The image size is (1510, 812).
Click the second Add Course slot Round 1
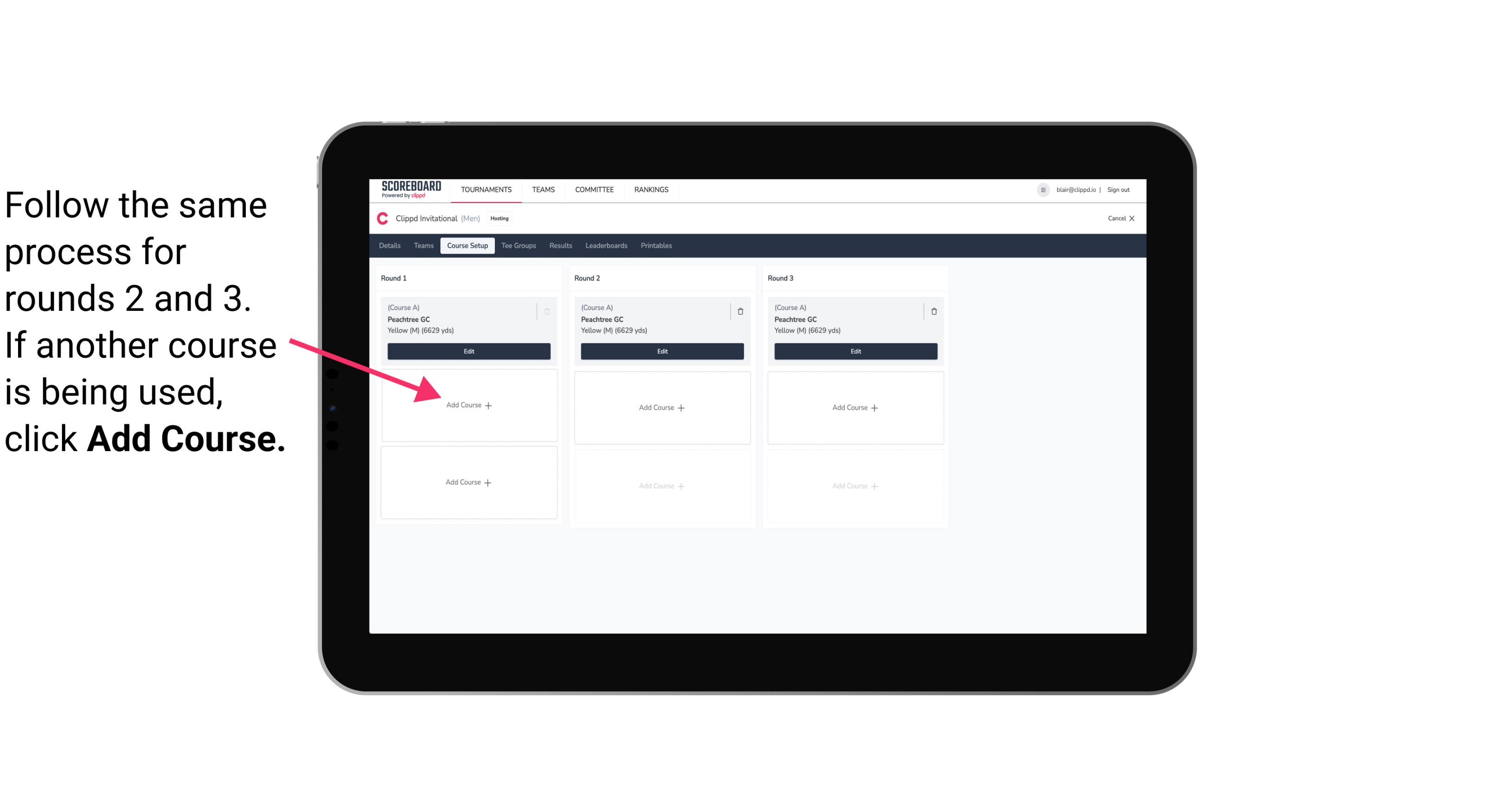coord(469,482)
